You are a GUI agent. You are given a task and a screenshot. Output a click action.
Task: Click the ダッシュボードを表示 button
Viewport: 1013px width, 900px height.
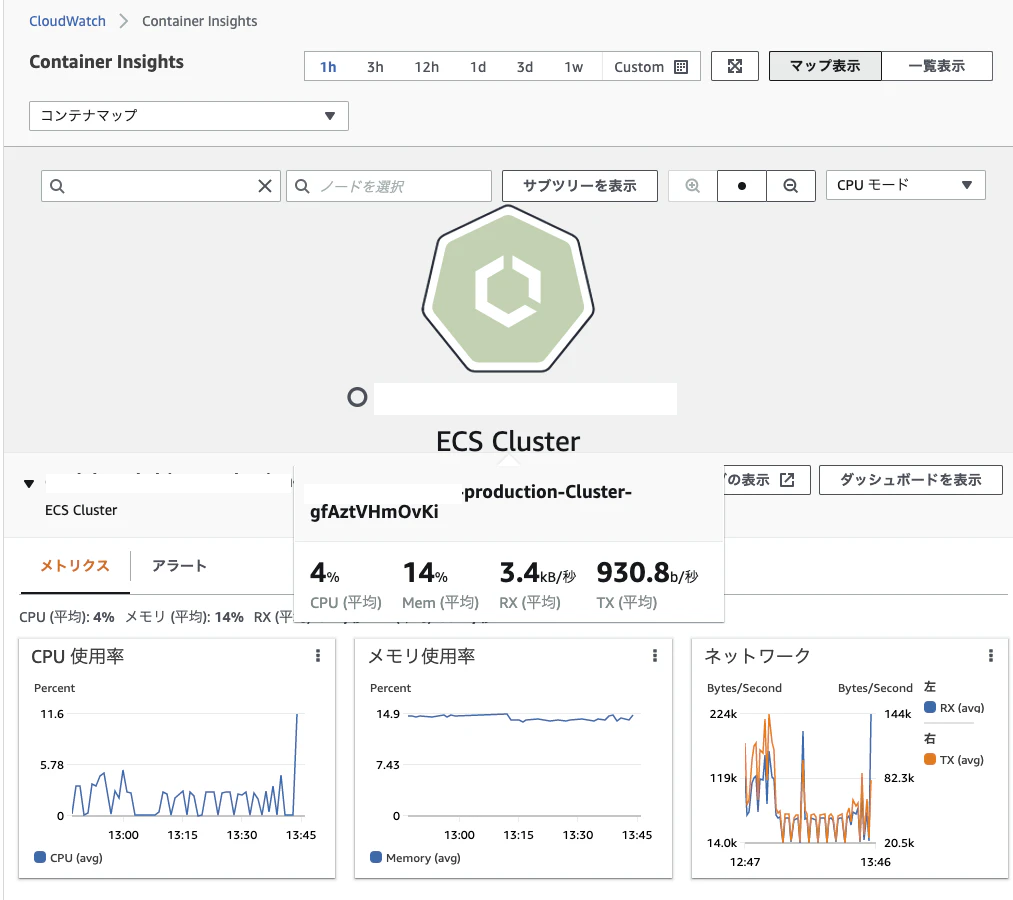coord(911,480)
